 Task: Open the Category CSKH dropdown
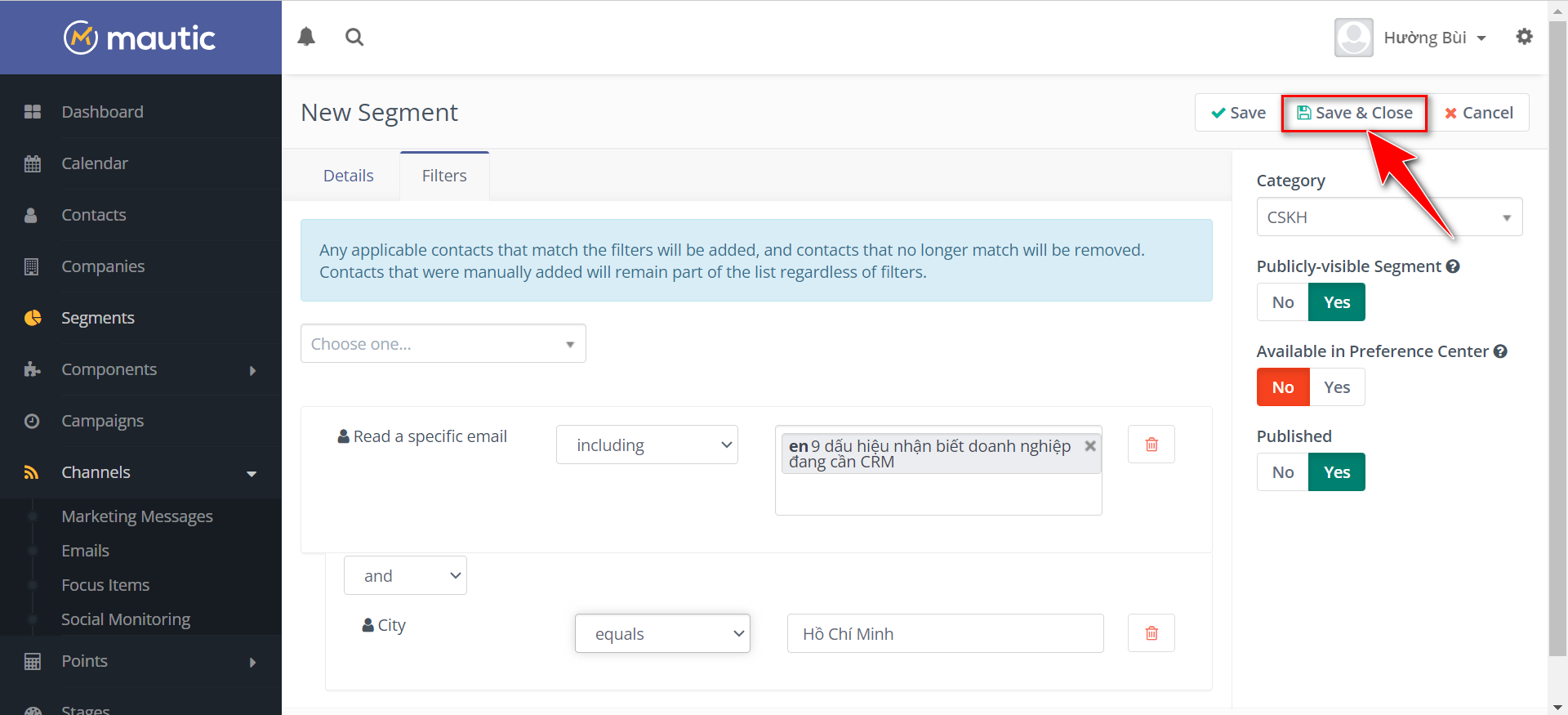click(x=1388, y=217)
